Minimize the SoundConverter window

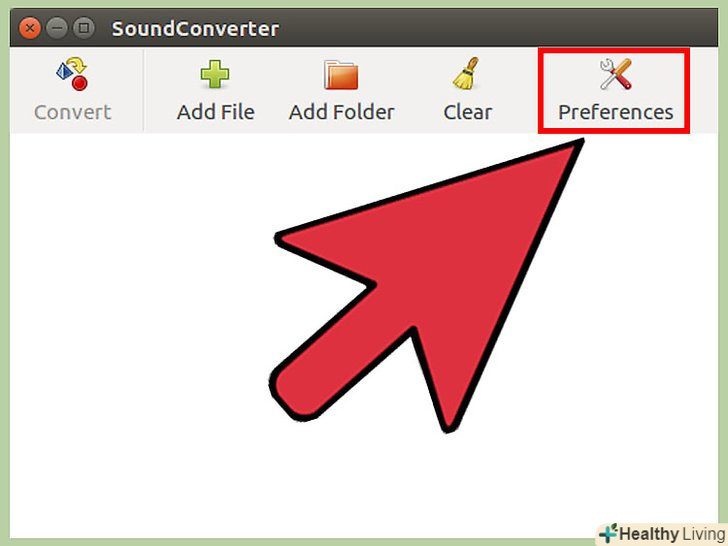point(57,28)
